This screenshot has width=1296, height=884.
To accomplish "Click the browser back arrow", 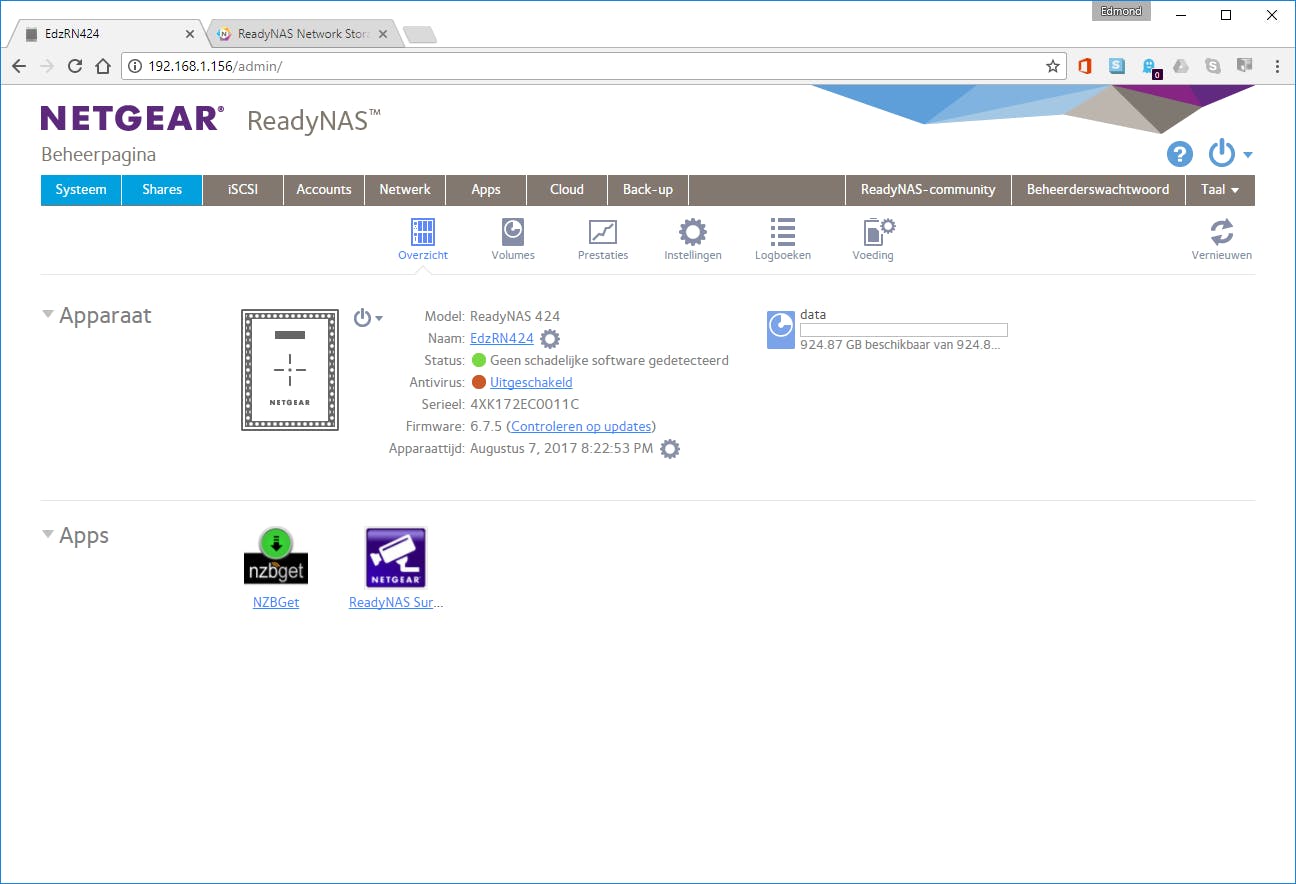I will [19, 66].
